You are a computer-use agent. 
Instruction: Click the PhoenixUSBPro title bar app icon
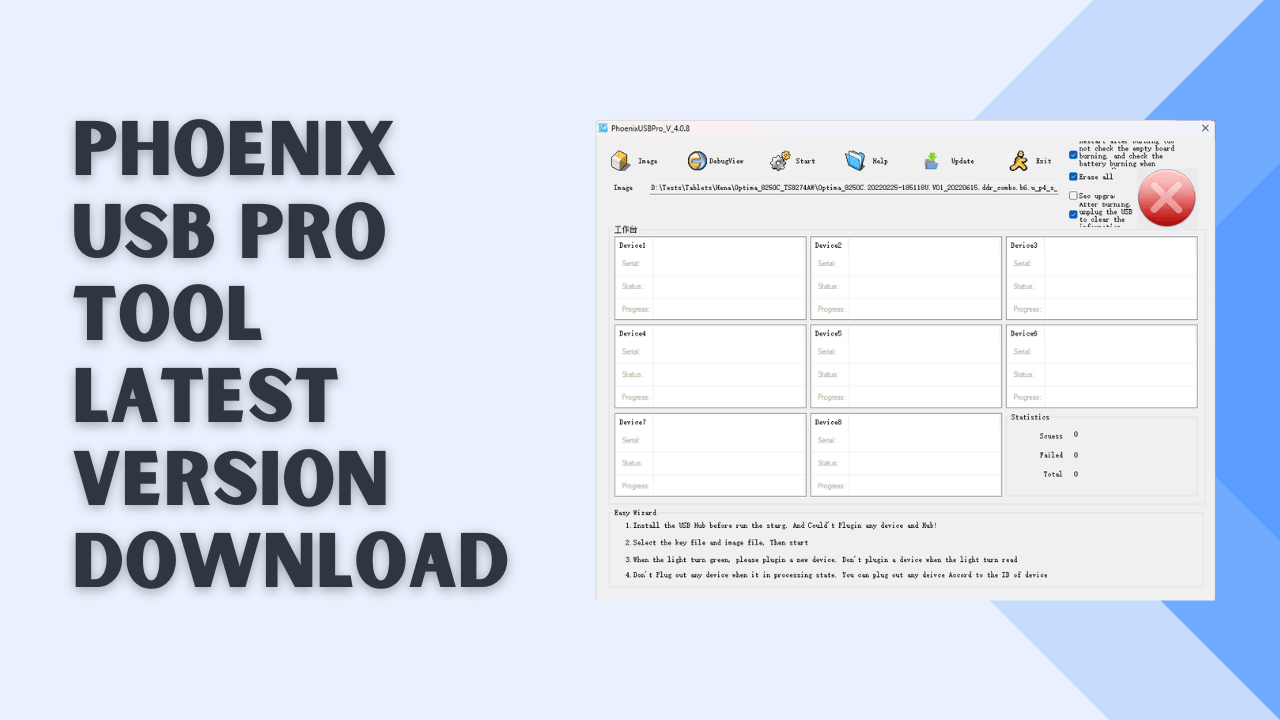pyautogui.click(x=603, y=128)
